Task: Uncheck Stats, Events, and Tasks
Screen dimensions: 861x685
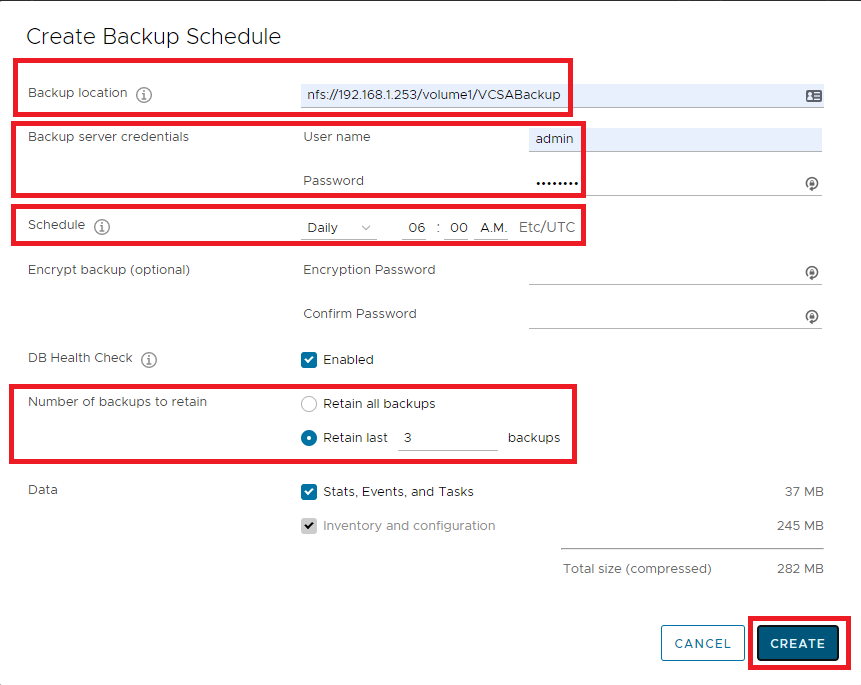Action: [x=309, y=492]
